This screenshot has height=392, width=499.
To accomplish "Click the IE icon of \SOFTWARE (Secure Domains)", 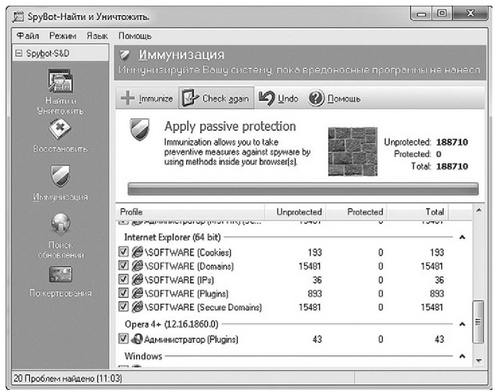I will (x=137, y=307).
